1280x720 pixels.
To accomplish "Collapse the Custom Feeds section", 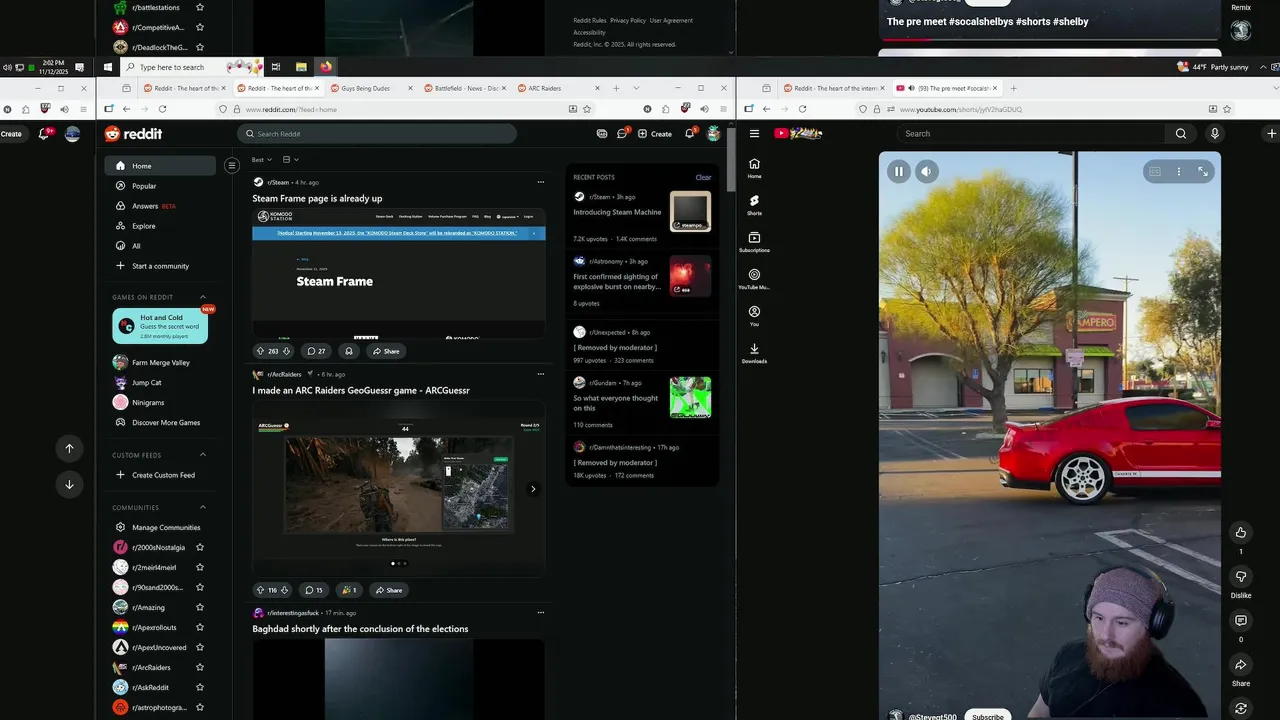I will [203, 455].
